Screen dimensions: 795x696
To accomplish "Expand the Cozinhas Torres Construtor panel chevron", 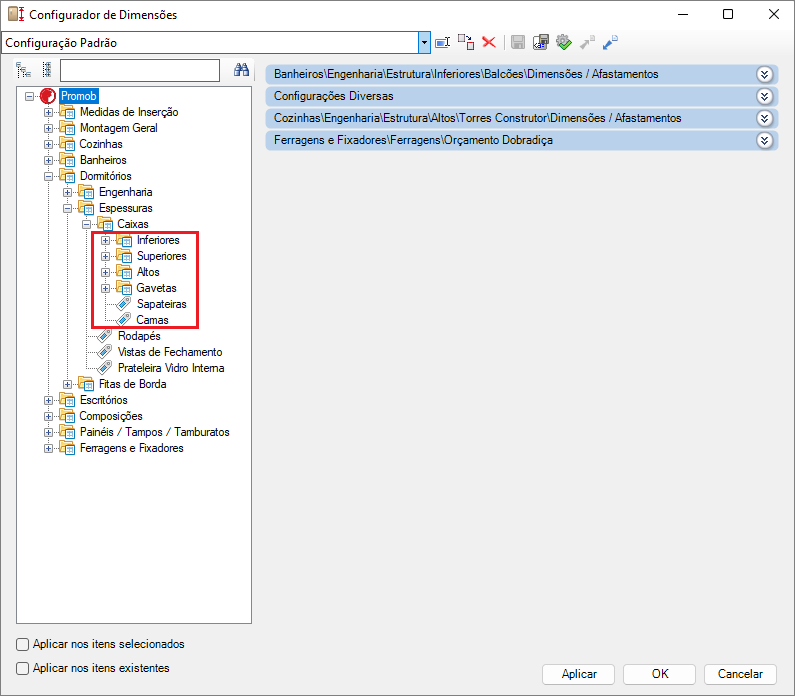I will (765, 119).
